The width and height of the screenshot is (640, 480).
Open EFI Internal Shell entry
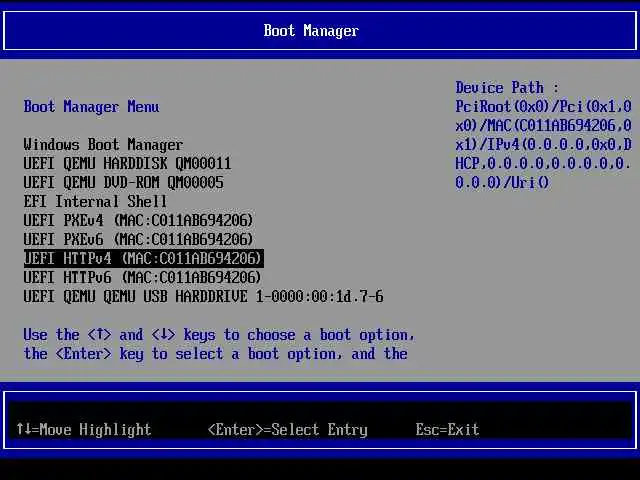pyautogui.click(x=95, y=201)
